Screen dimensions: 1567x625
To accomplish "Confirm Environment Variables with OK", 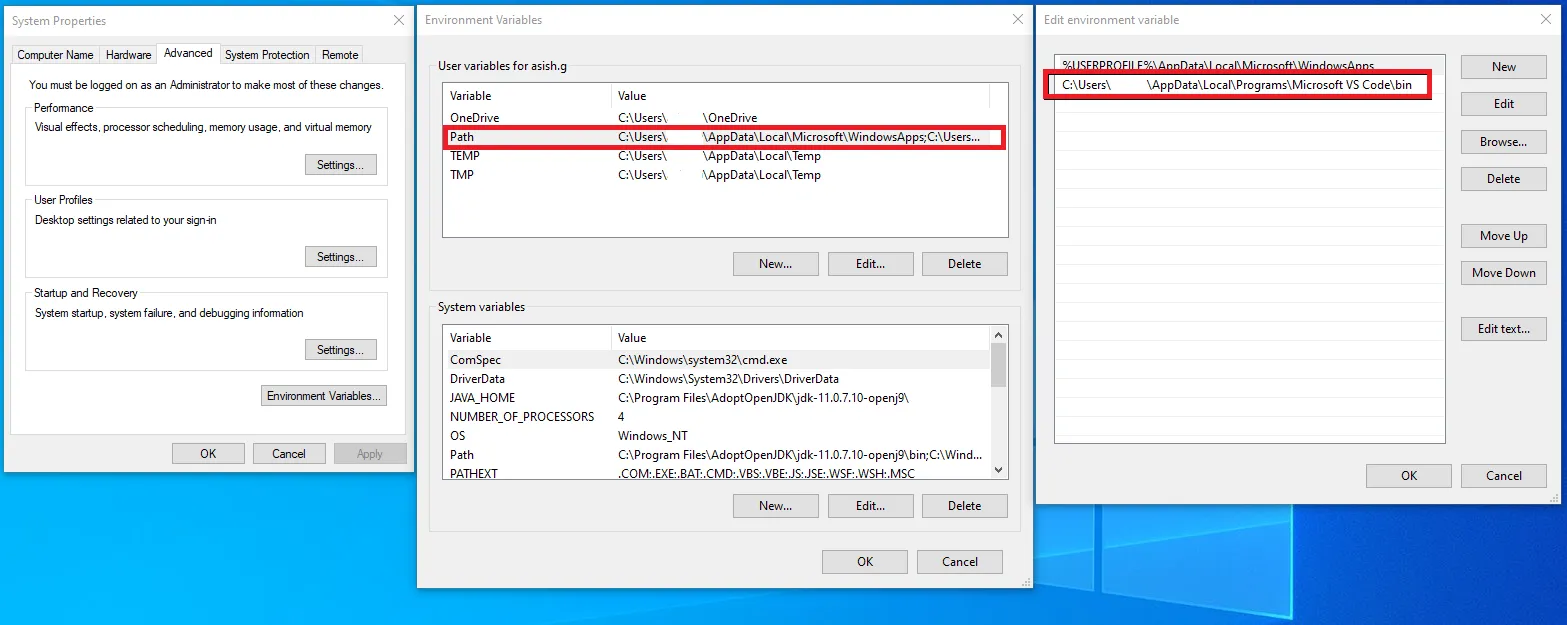I will tap(865, 562).
